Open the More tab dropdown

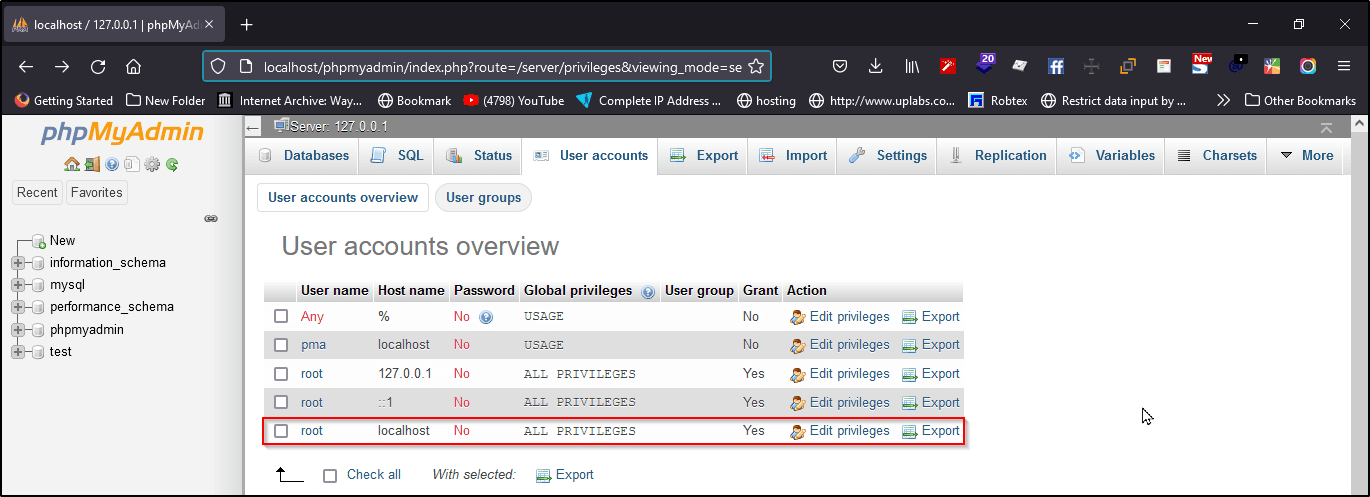1307,156
